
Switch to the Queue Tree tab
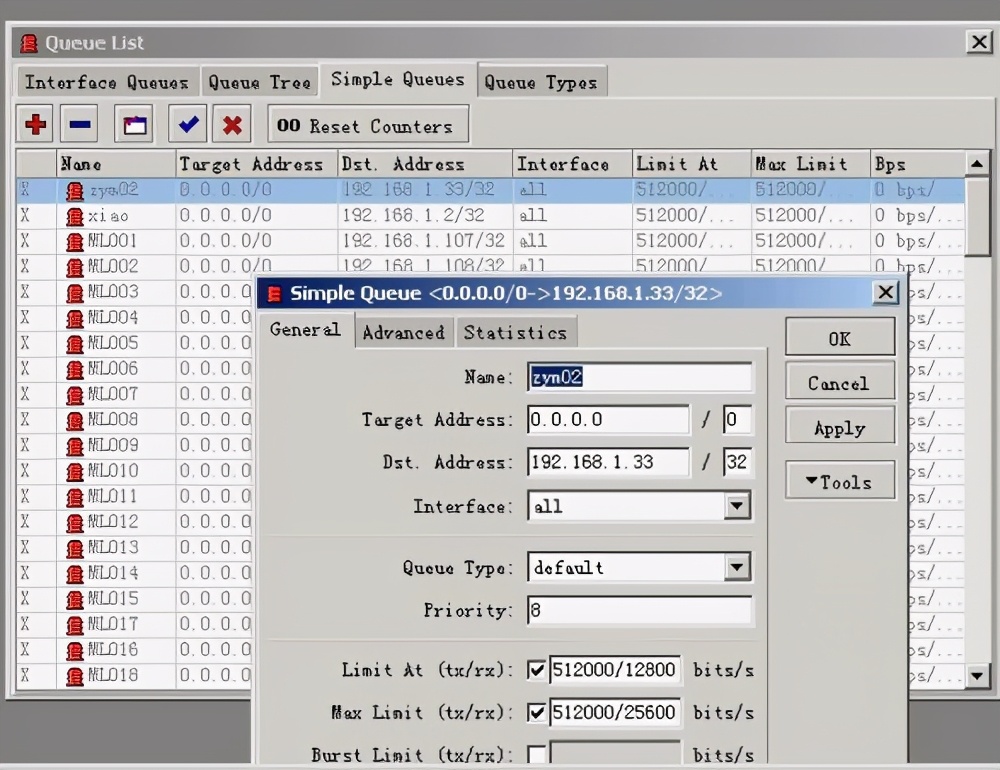[x=260, y=82]
